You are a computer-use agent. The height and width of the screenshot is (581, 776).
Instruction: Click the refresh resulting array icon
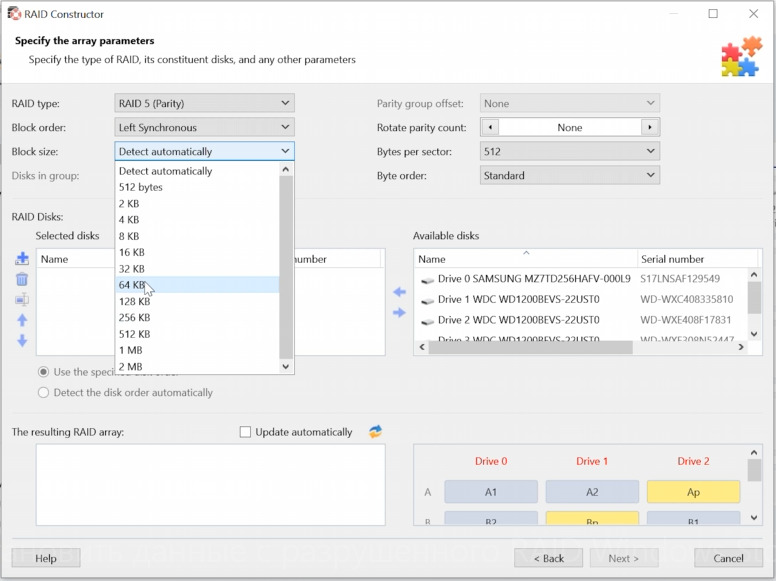375,432
